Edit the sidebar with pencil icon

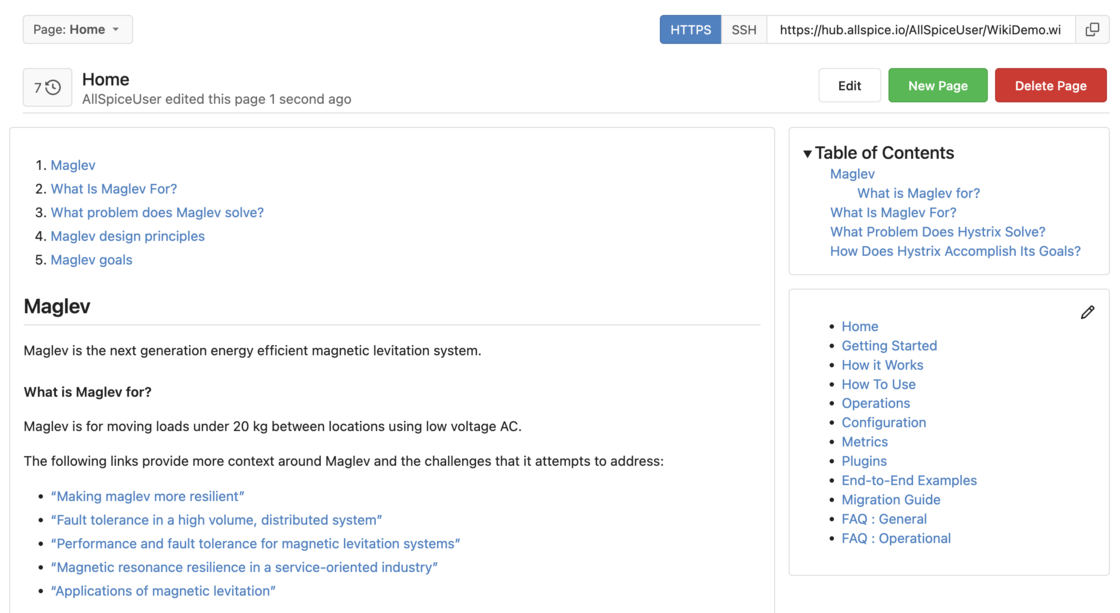(x=1087, y=313)
